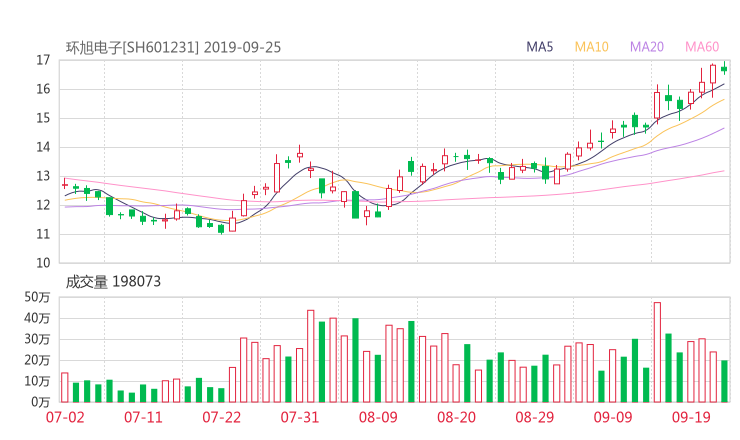The image size is (740, 440).
Task: Click the 40万 volume axis label
Action: tap(37, 318)
